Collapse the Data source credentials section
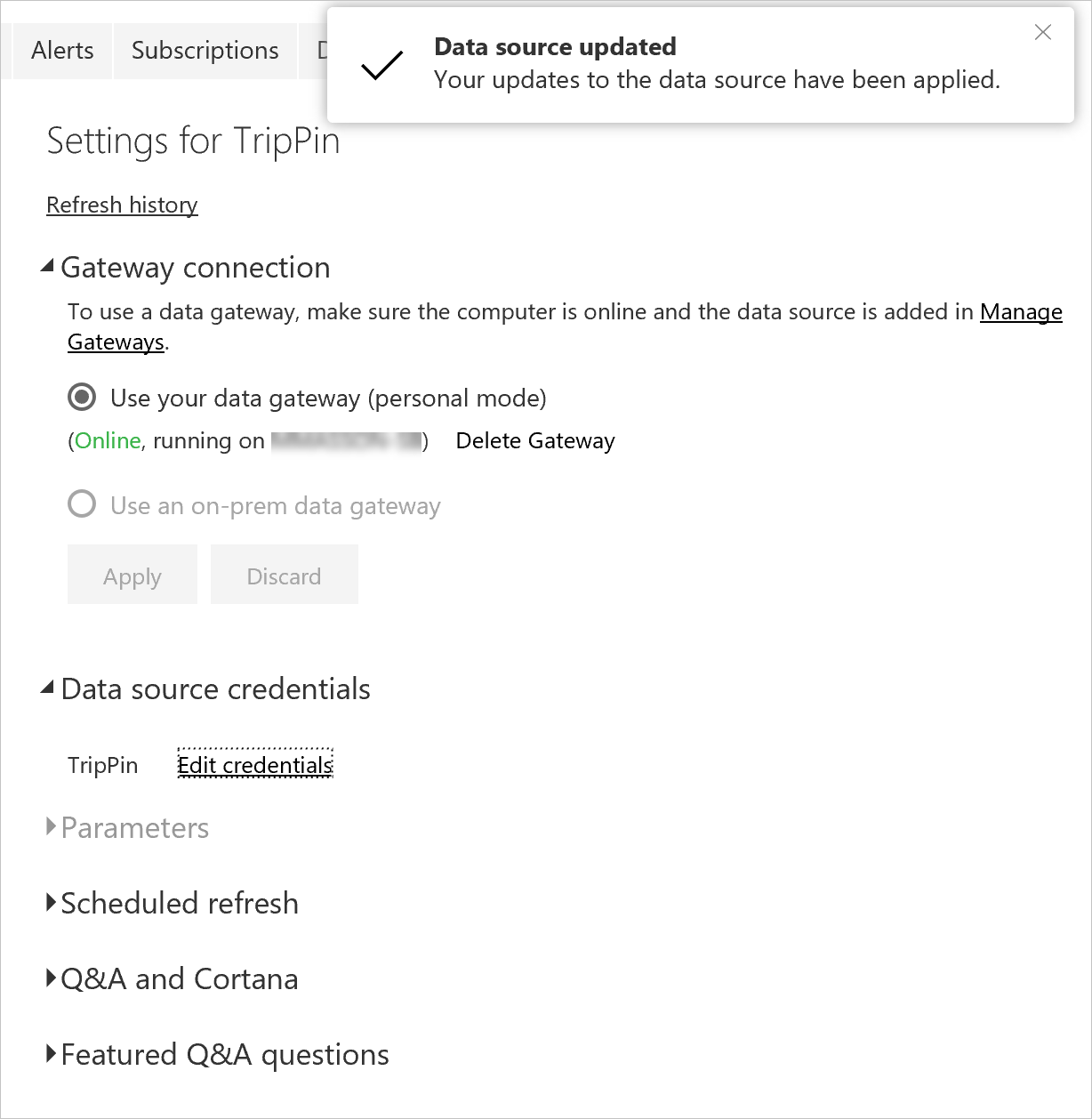This screenshot has width=1092, height=1119. pyautogui.click(x=49, y=687)
